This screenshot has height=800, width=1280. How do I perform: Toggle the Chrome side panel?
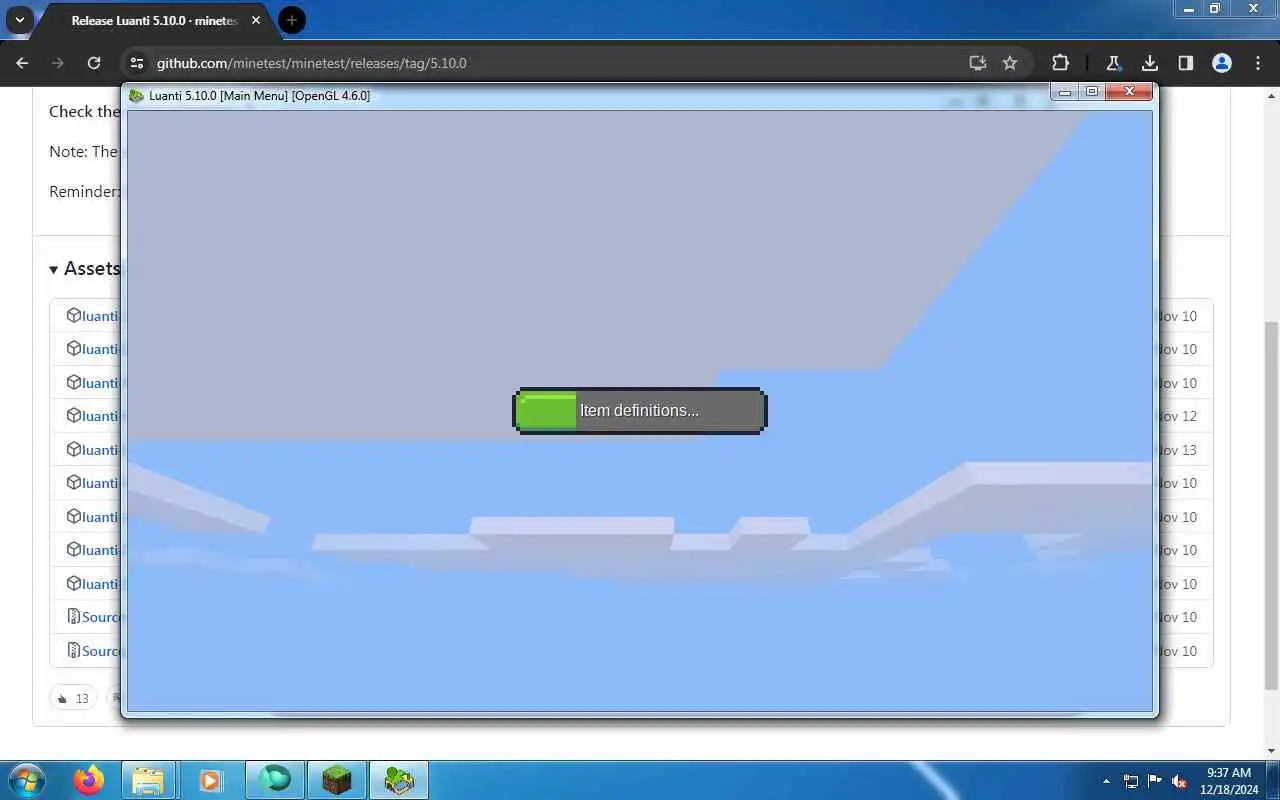coord(1186,63)
